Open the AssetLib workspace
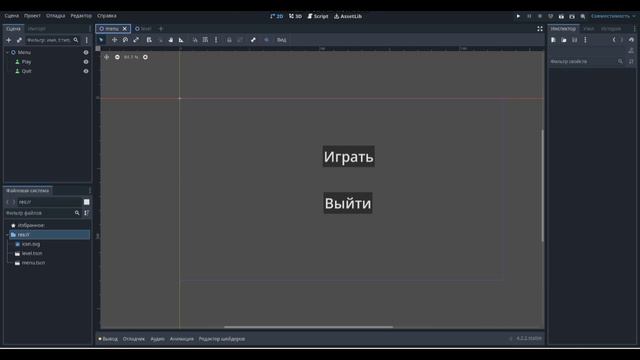The width and height of the screenshot is (640, 360). tap(348, 16)
